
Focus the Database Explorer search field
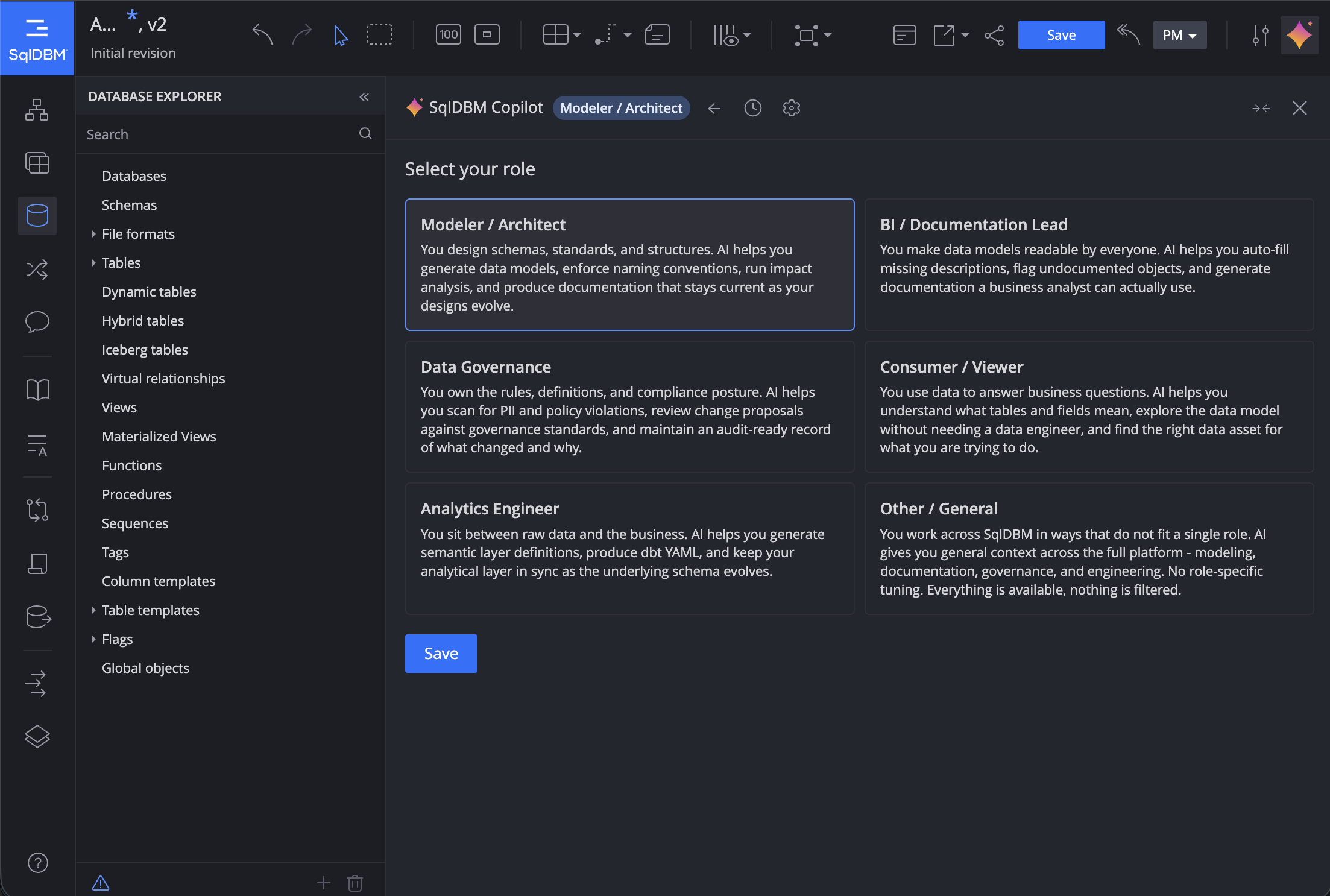pos(230,134)
